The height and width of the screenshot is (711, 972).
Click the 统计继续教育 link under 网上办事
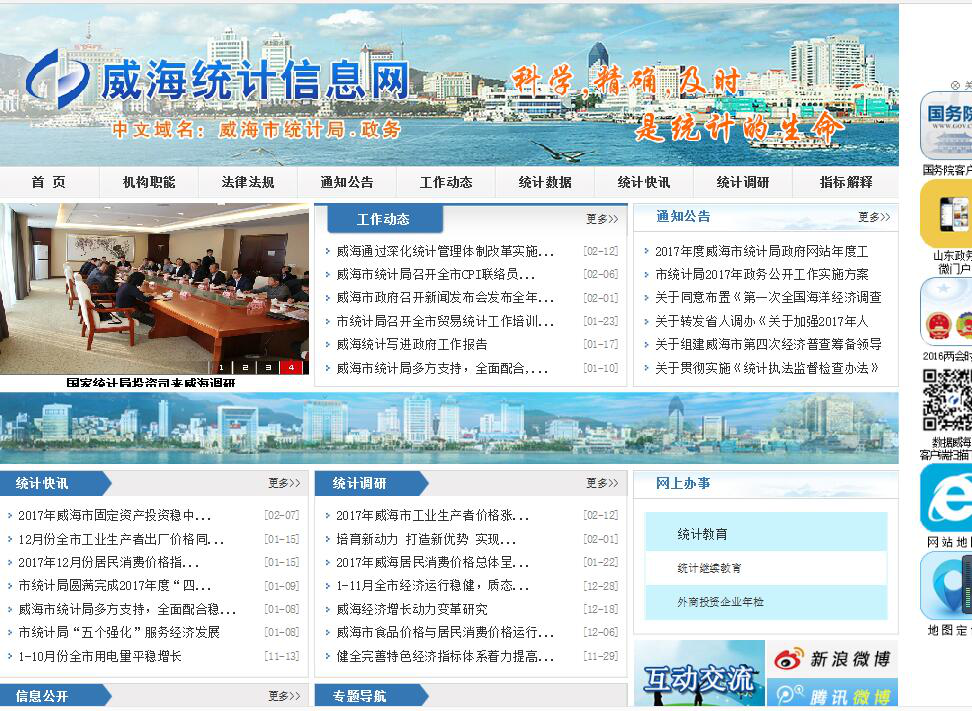709,568
